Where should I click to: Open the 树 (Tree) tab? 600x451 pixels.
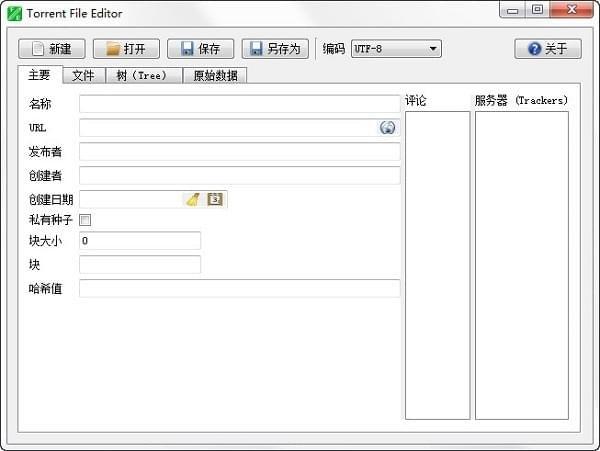coord(144,75)
